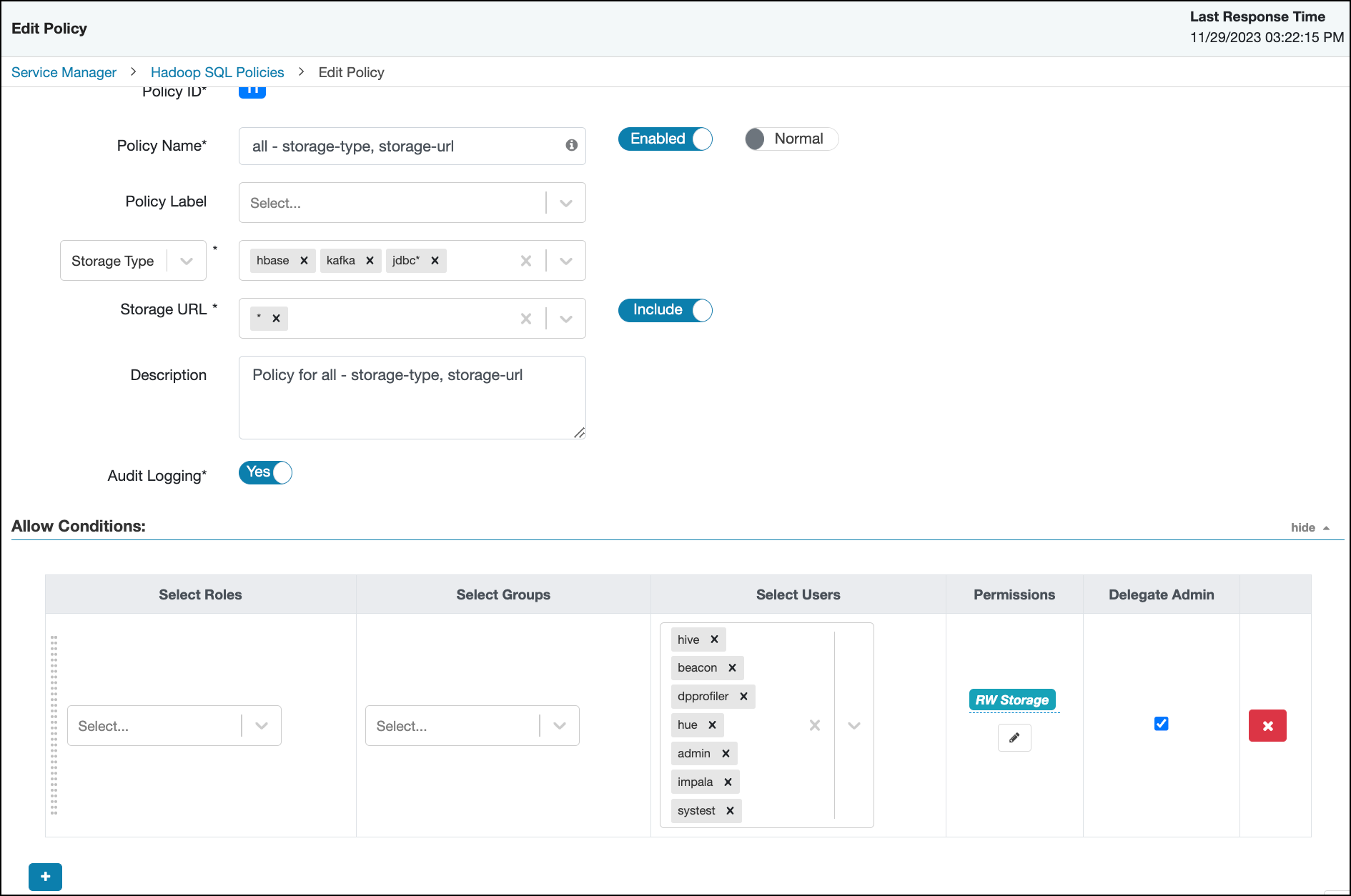Image resolution: width=1351 pixels, height=896 pixels.
Task: Delete the allow condition row
Action: point(1267,725)
